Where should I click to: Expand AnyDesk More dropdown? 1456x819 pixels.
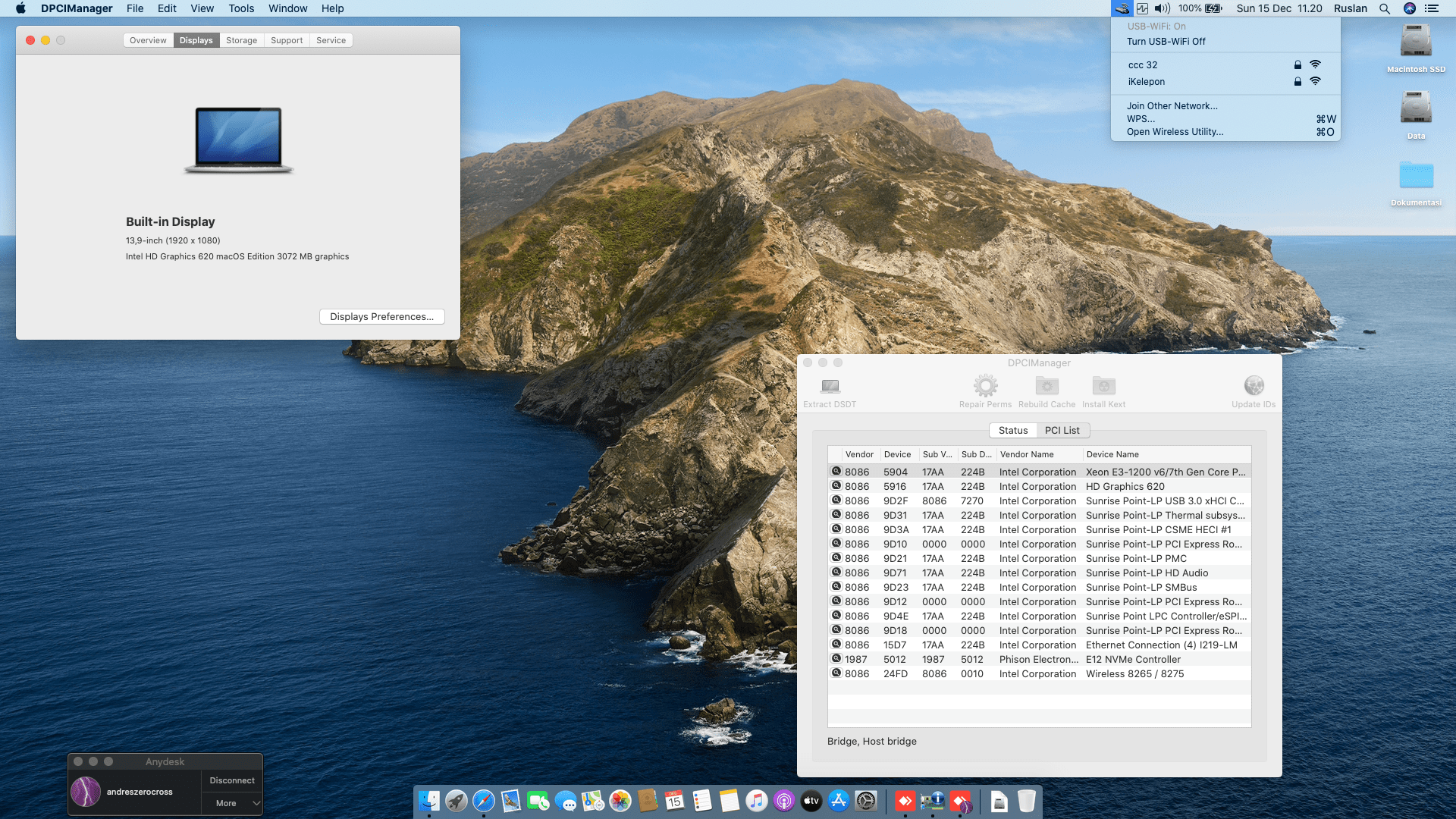click(233, 803)
